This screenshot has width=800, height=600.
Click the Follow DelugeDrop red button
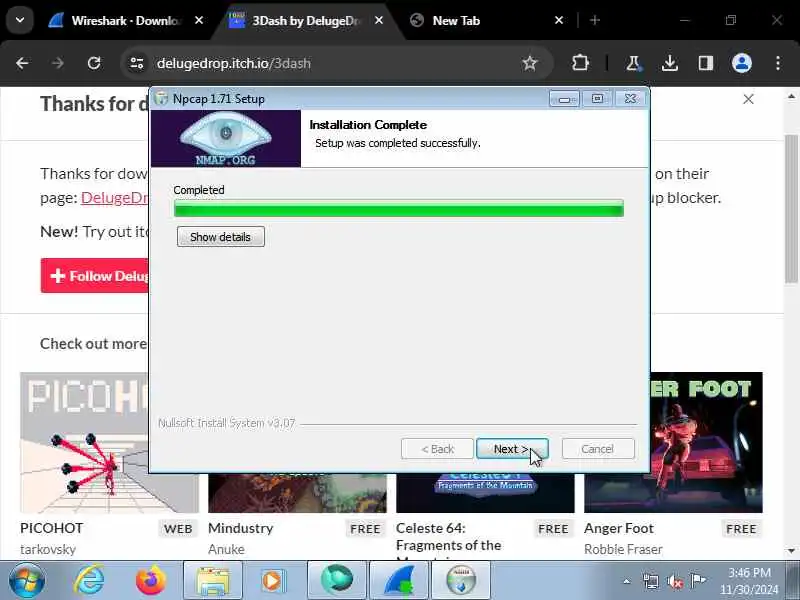click(95, 276)
